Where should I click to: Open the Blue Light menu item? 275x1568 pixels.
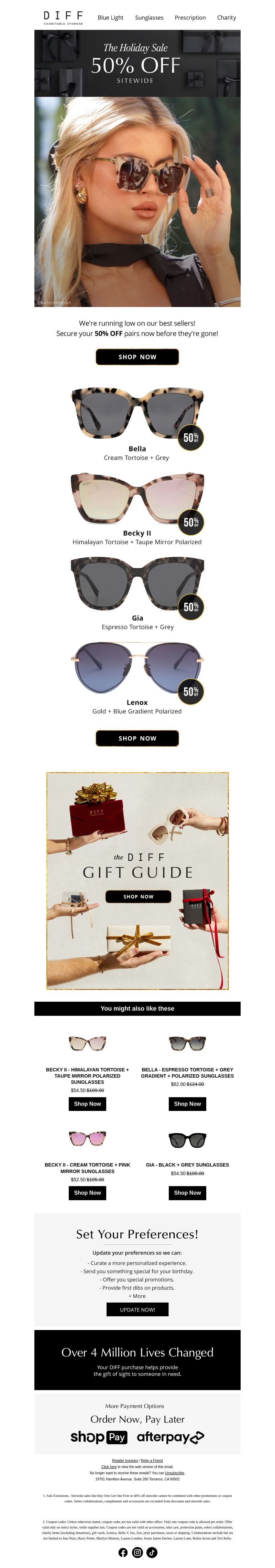pos(110,18)
